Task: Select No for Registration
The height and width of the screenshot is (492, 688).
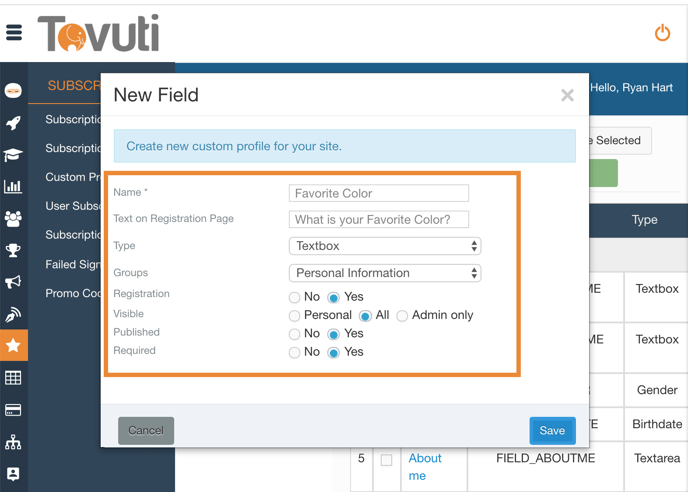Action: (295, 297)
